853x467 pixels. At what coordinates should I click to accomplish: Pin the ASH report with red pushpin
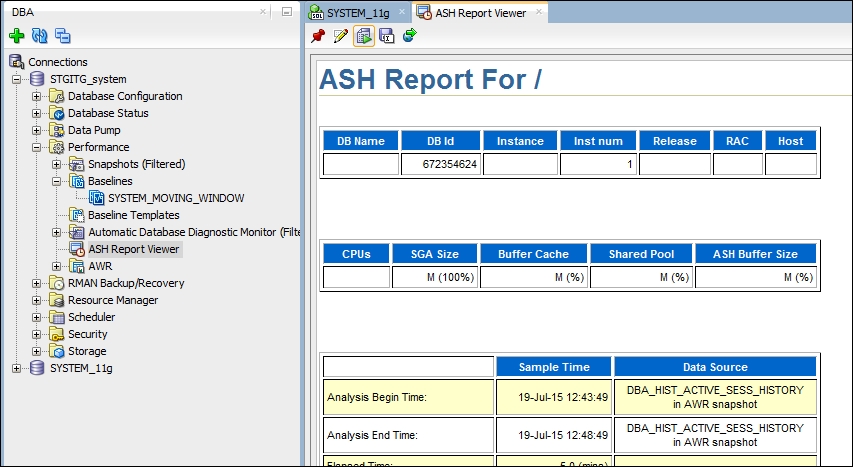pyautogui.click(x=318, y=36)
